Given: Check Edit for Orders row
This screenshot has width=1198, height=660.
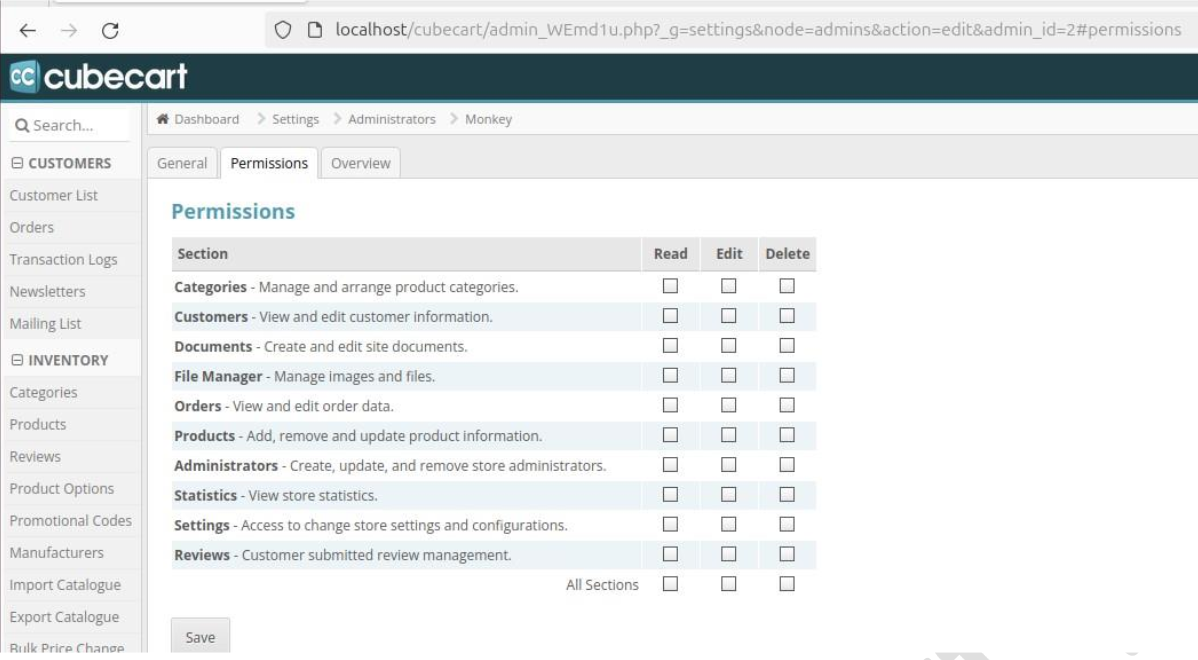Looking at the screenshot, I should pos(729,405).
